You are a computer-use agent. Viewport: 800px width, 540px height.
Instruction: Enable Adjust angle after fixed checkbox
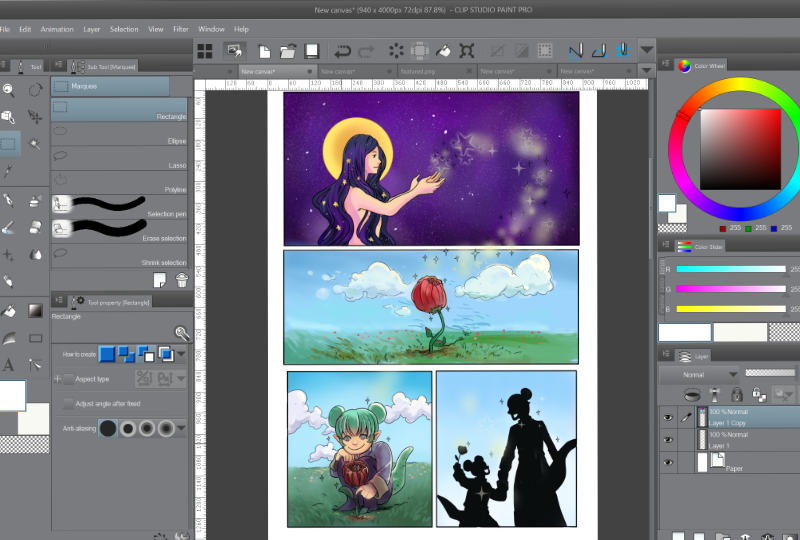(68, 404)
